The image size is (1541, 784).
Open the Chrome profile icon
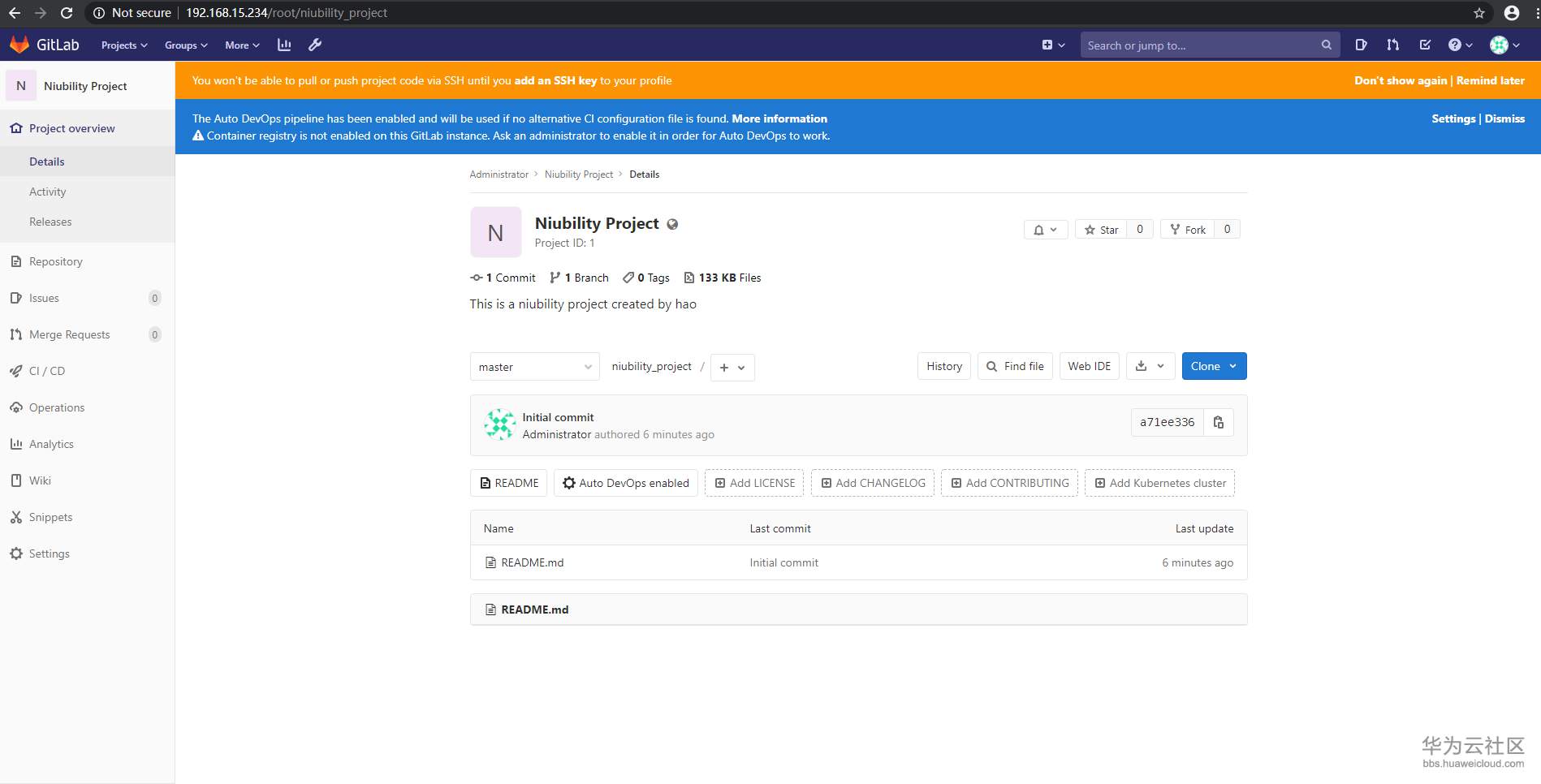(x=1512, y=13)
